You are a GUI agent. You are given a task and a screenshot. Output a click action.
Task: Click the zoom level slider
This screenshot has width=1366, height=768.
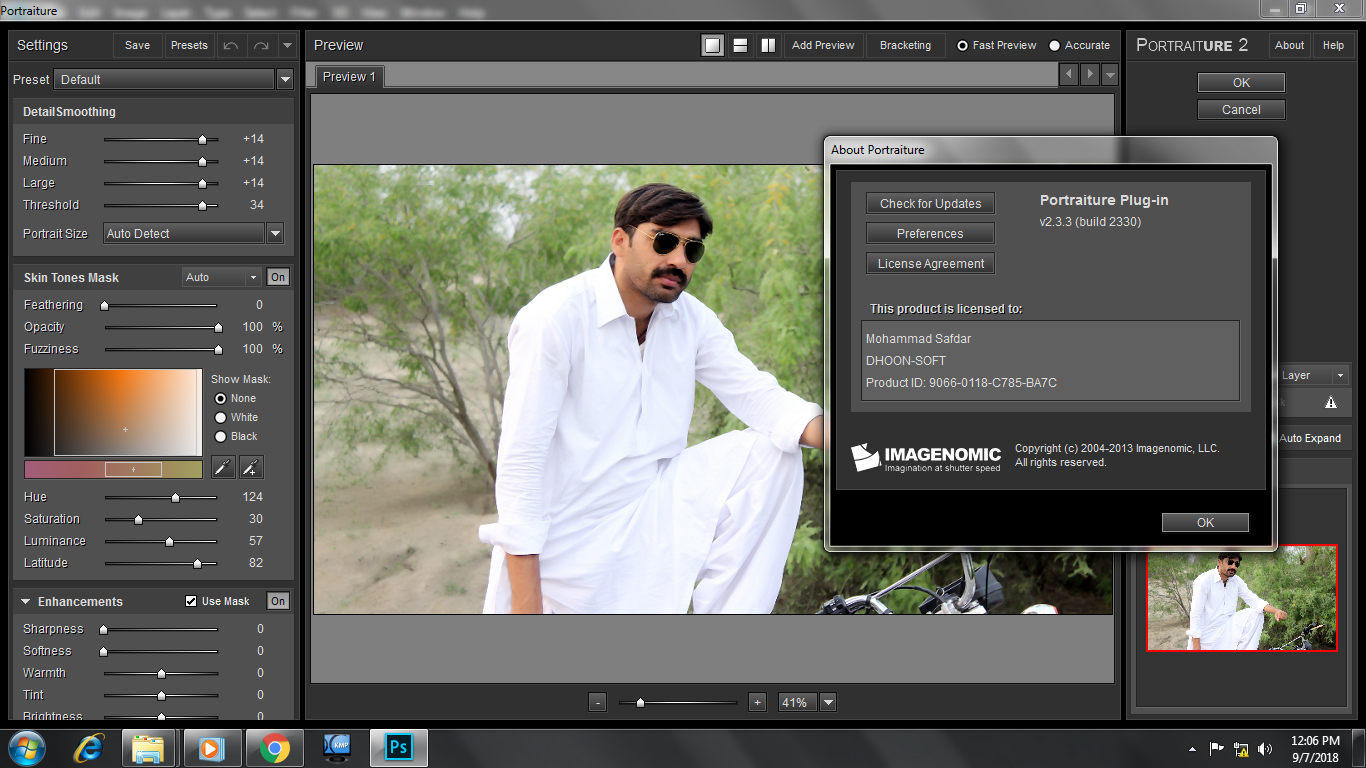(x=677, y=702)
